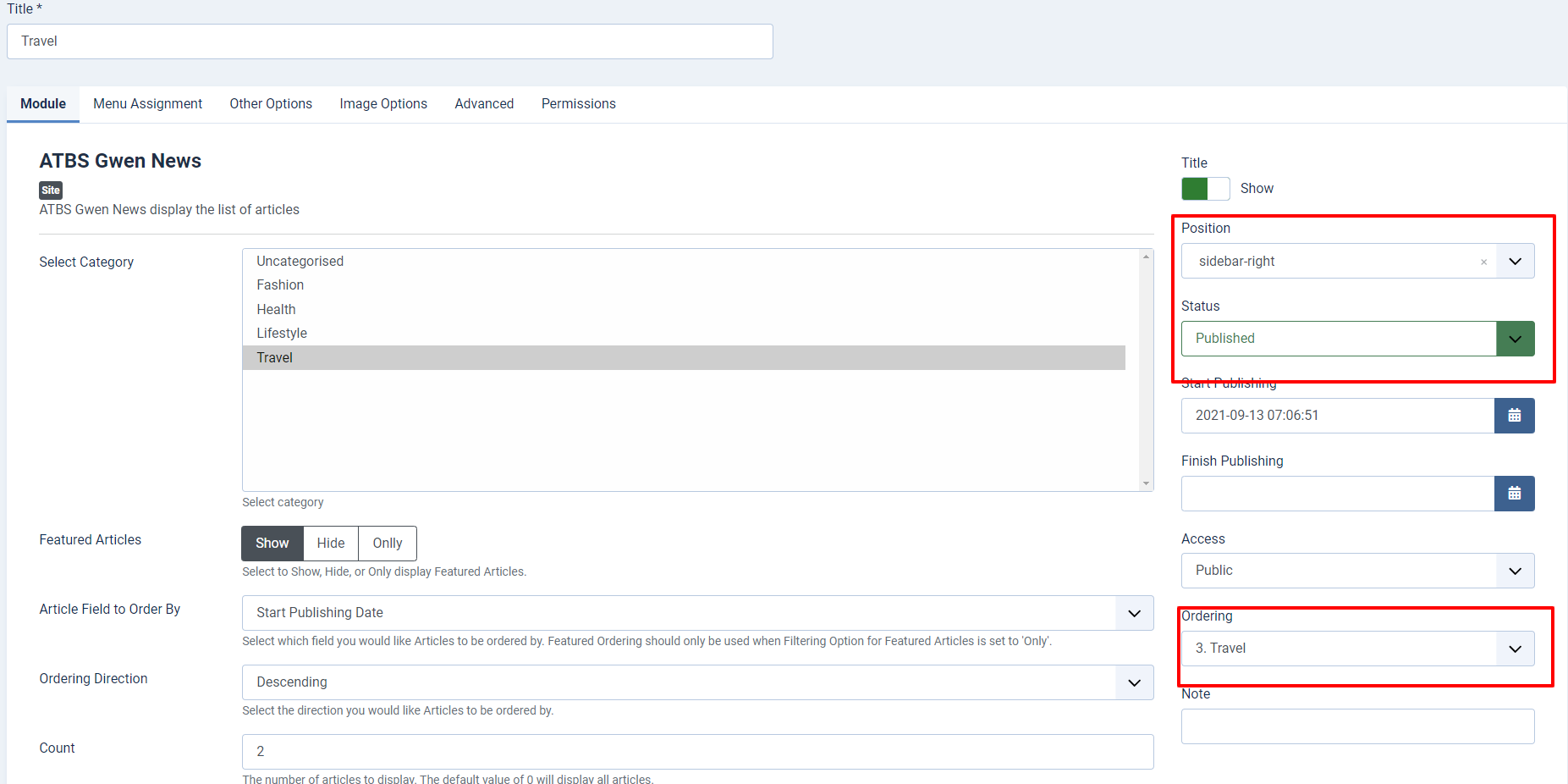
Task: Click the Count input field
Action: click(697, 752)
